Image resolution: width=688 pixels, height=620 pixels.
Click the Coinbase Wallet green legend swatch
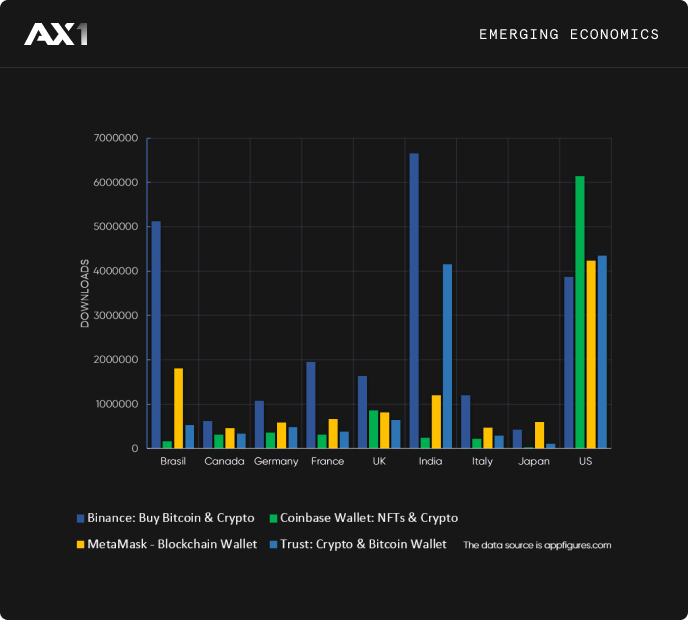point(274,518)
